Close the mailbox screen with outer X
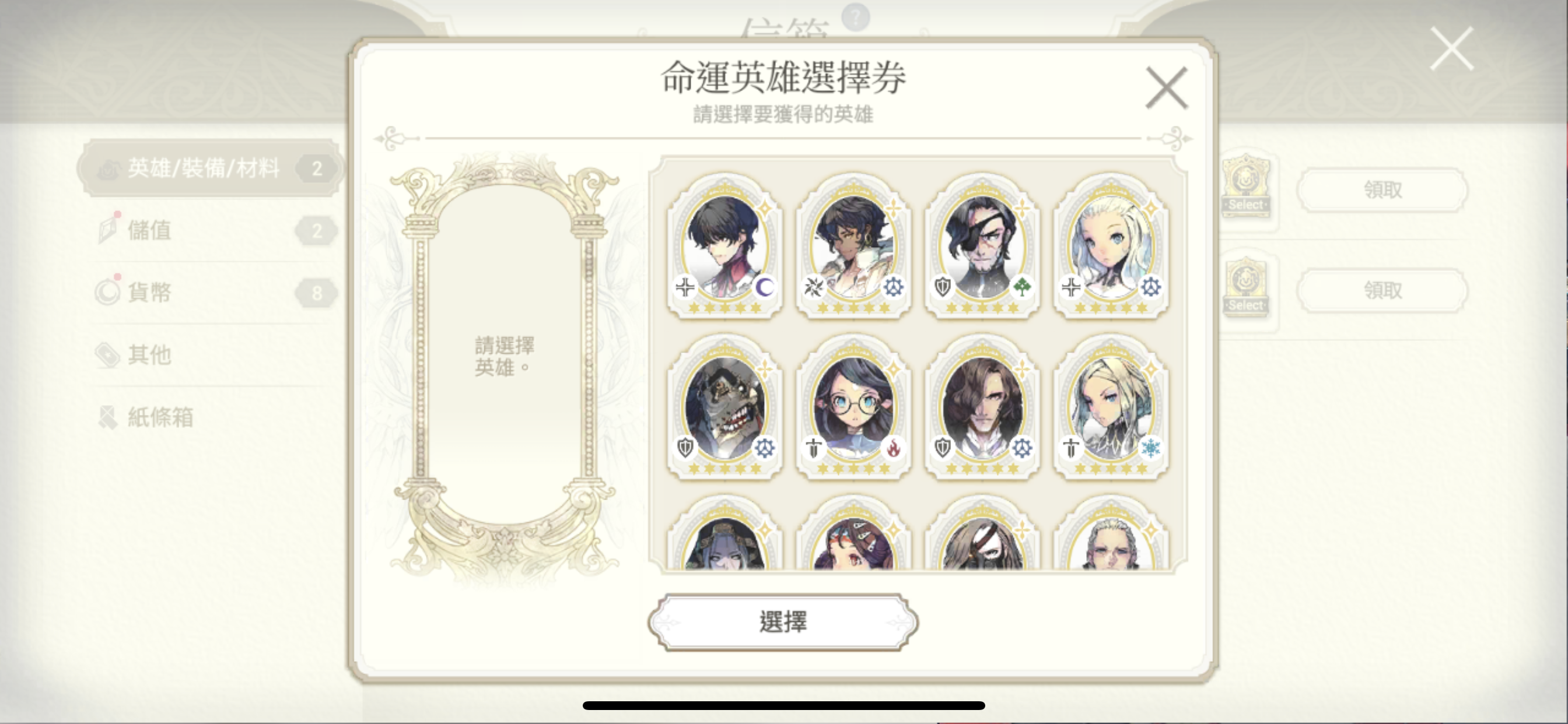The image size is (1568, 724). [1452, 48]
